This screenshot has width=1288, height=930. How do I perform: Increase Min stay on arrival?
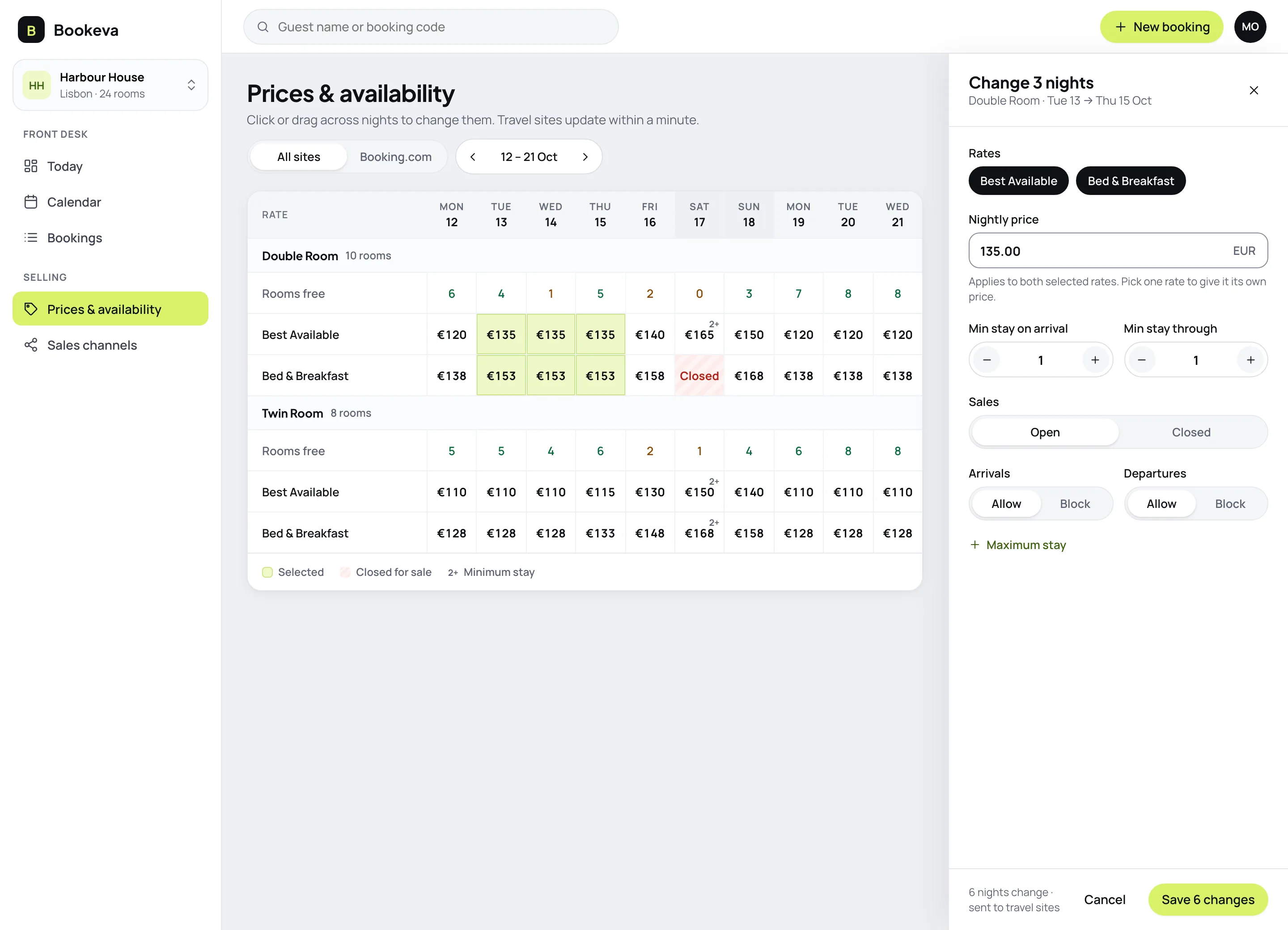[1095, 360]
